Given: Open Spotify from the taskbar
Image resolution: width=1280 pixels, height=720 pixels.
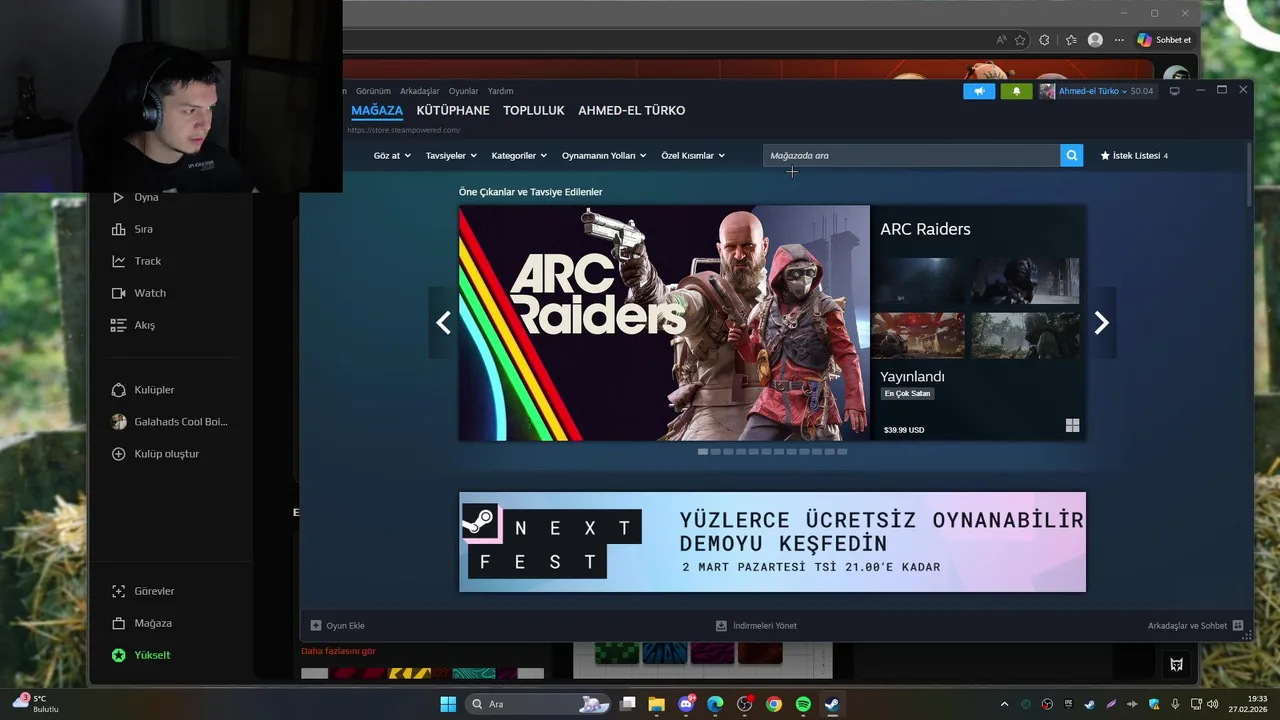Looking at the screenshot, I should coord(803,704).
